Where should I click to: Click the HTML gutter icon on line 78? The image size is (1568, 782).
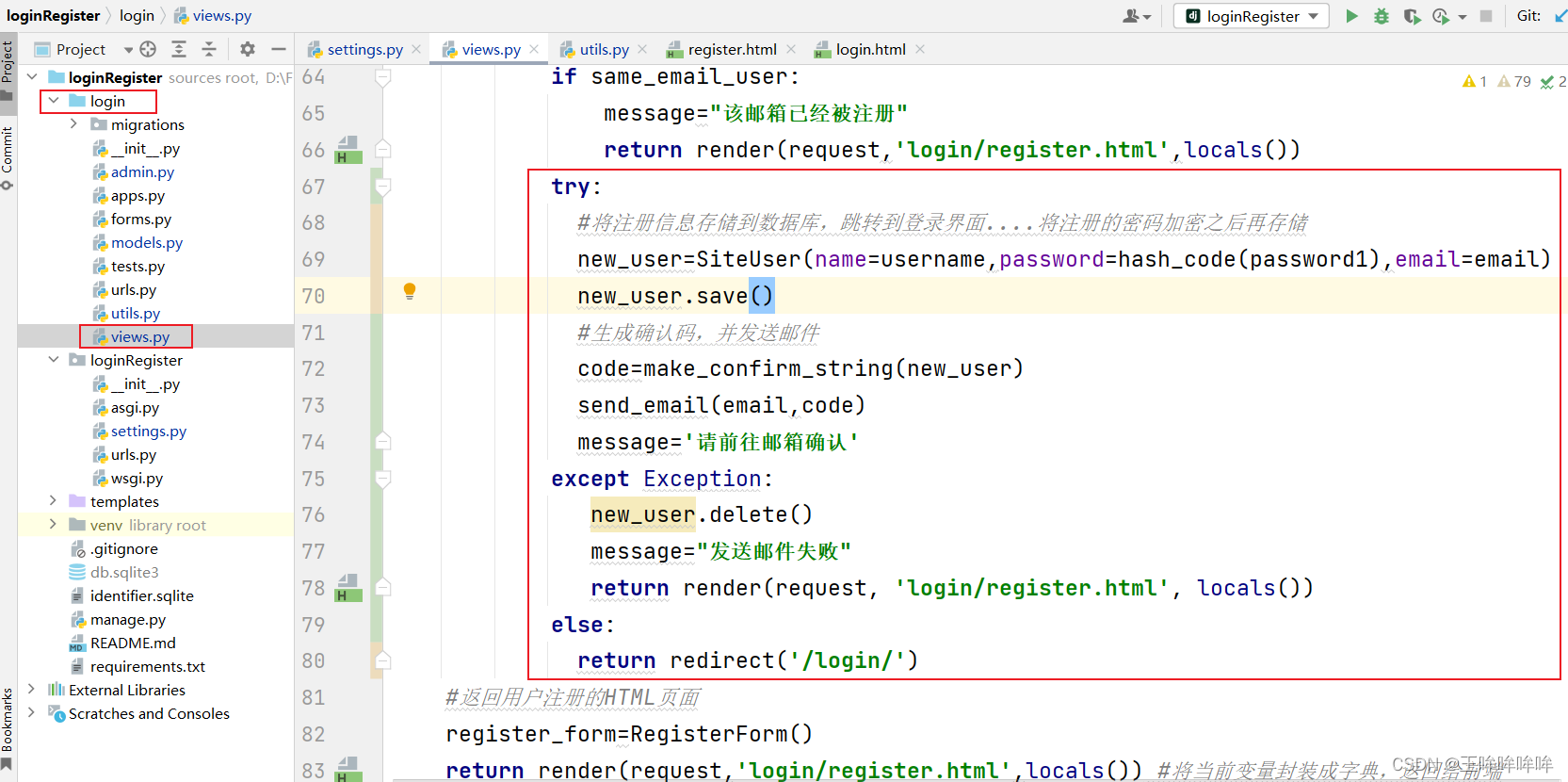pyautogui.click(x=348, y=588)
